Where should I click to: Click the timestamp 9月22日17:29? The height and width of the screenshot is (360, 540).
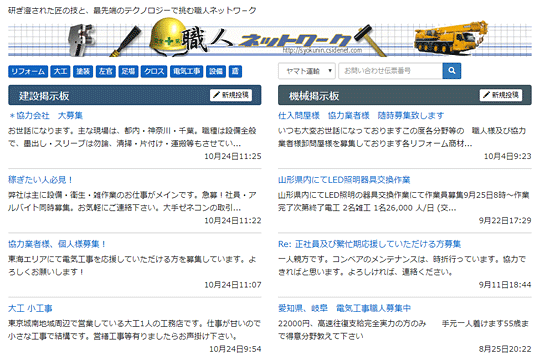505,220
